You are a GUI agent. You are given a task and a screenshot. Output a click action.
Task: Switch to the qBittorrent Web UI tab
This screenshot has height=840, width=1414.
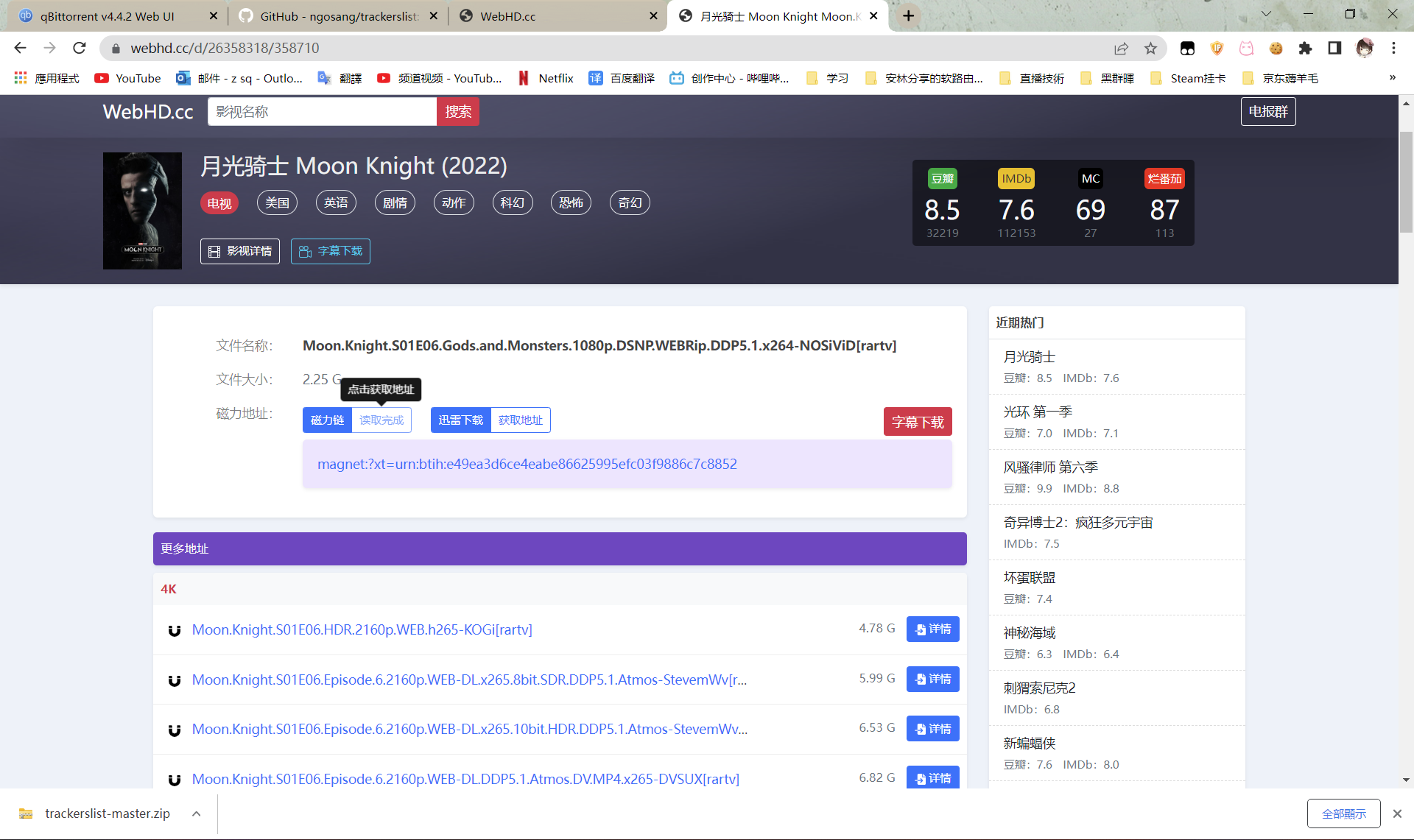click(108, 16)
